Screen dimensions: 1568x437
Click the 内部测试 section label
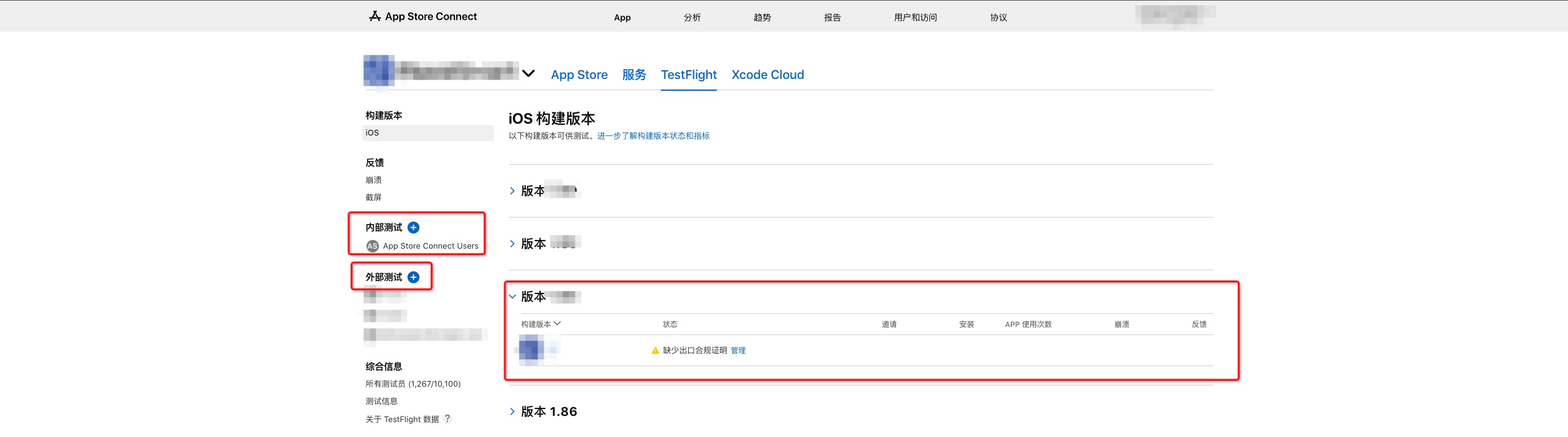point(384,228)
